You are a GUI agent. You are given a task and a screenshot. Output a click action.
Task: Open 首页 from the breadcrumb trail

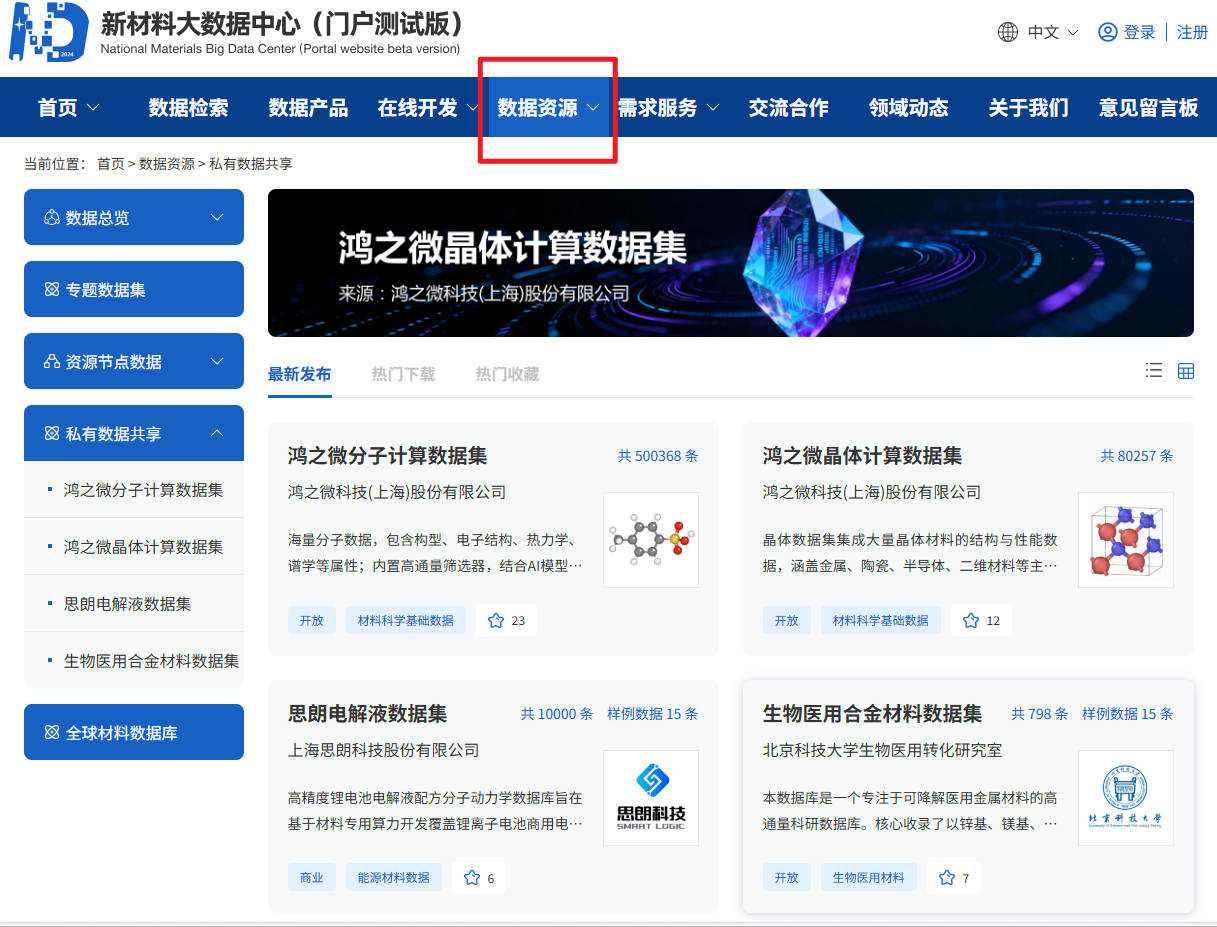click(x=111, y=162)
